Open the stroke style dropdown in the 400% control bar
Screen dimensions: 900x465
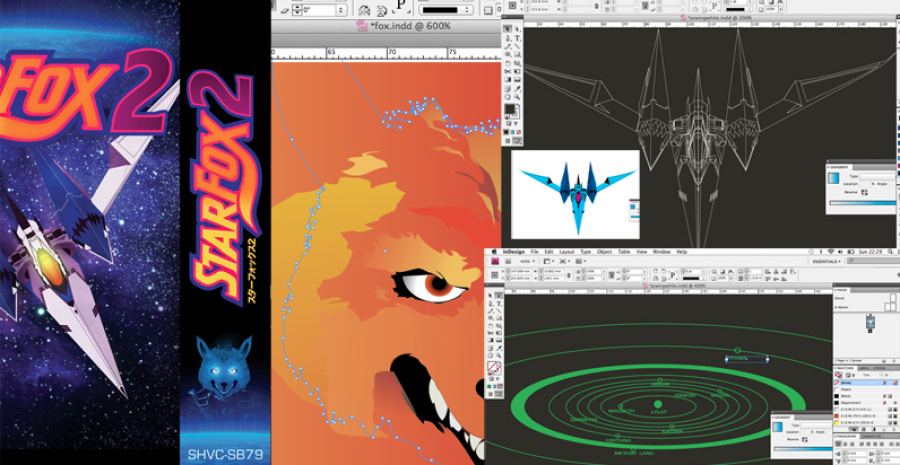(x=694, y=278)
